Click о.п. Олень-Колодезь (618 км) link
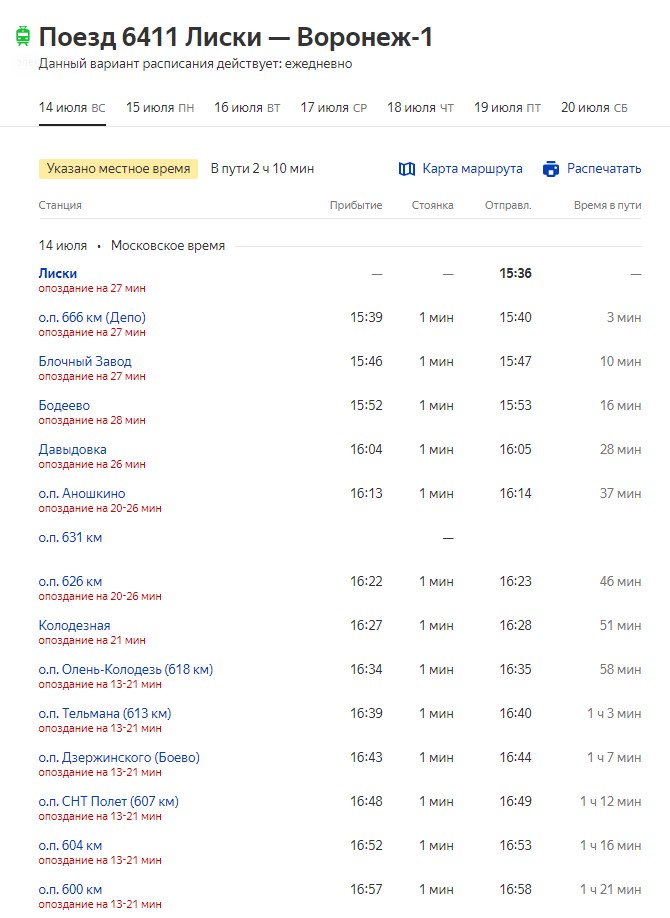The height and width of the screenshot is (918, 670). coord(126,669)
